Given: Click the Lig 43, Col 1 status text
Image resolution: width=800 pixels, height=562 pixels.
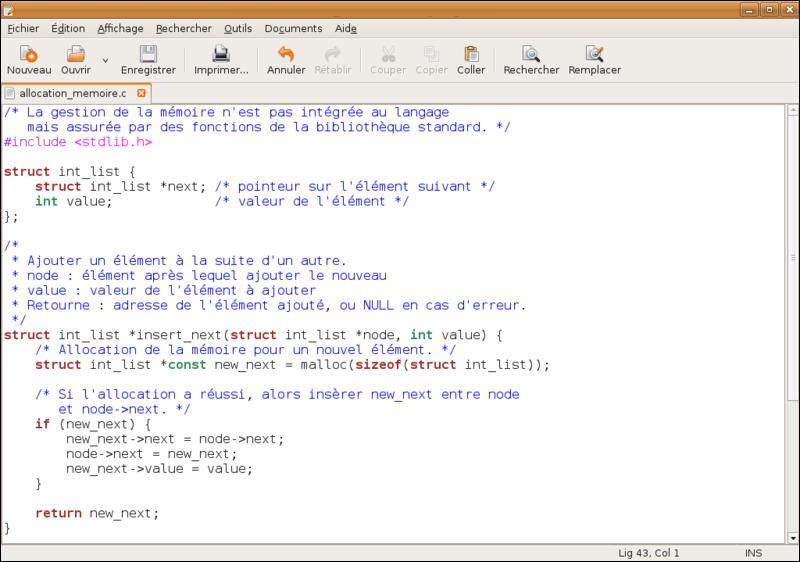Looking at the screenshot, I should pos(648,553).
